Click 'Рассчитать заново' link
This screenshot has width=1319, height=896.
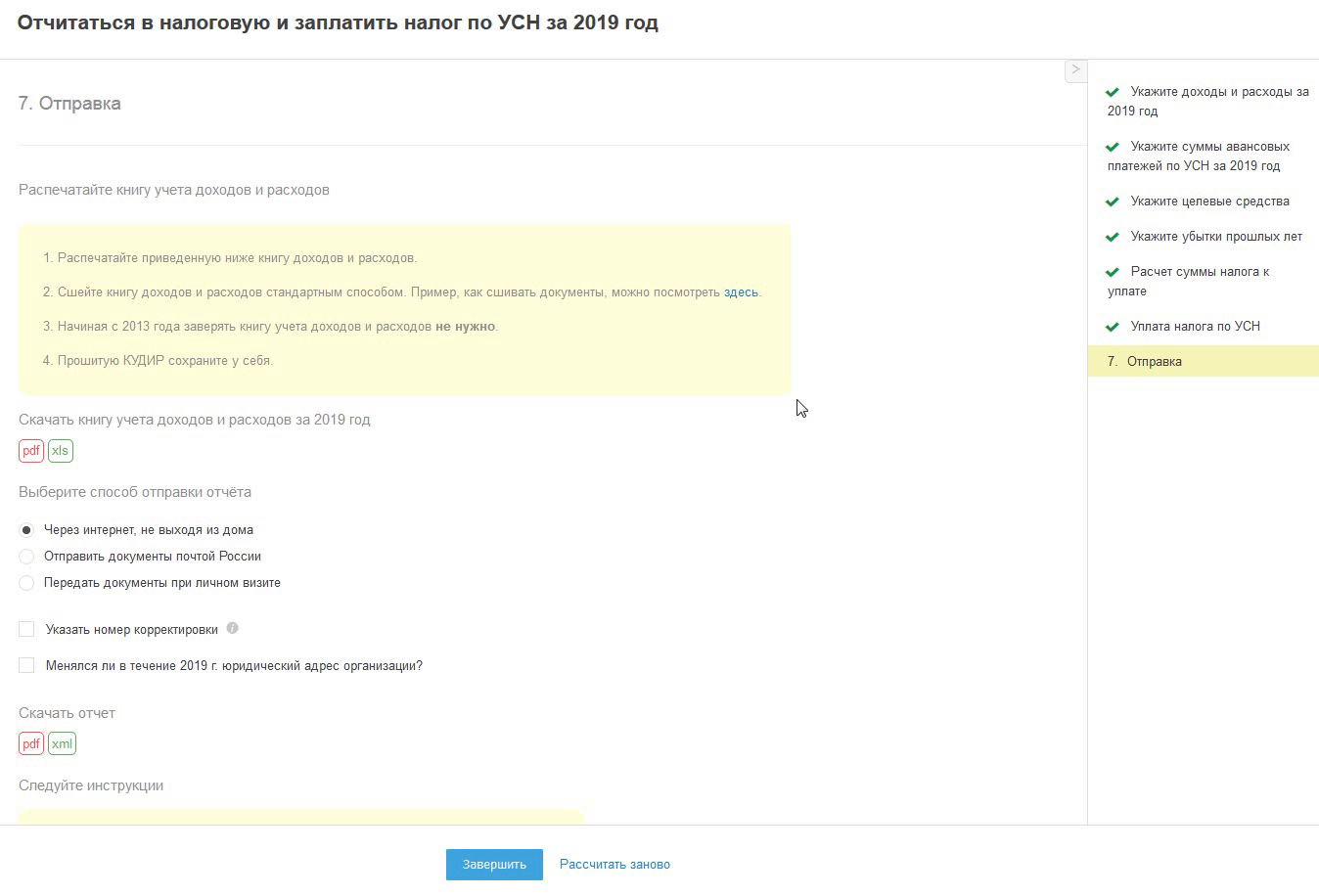614,865
